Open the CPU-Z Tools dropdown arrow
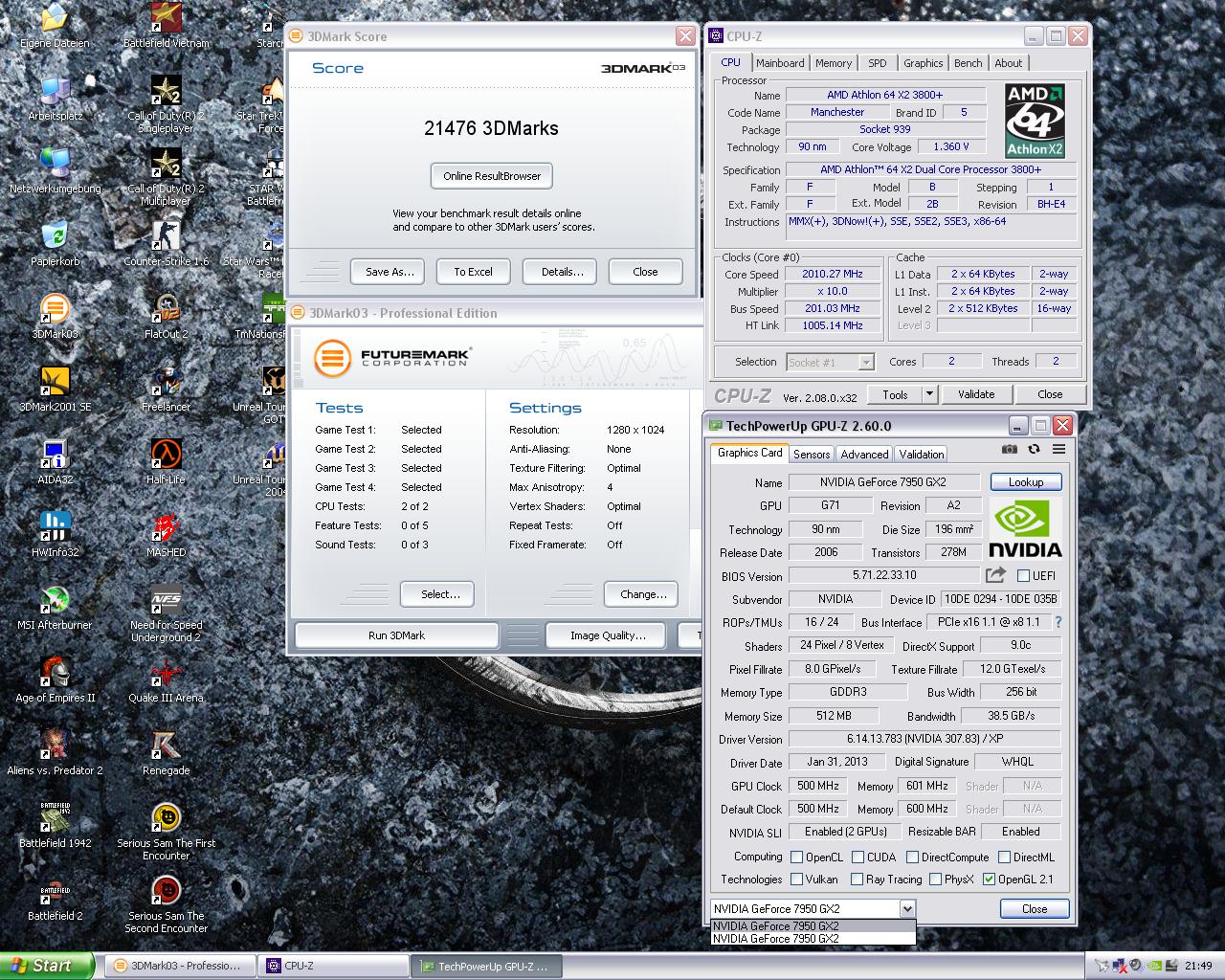The height and width of the screenshot is (980, 1225). click(x=928, y=394)
